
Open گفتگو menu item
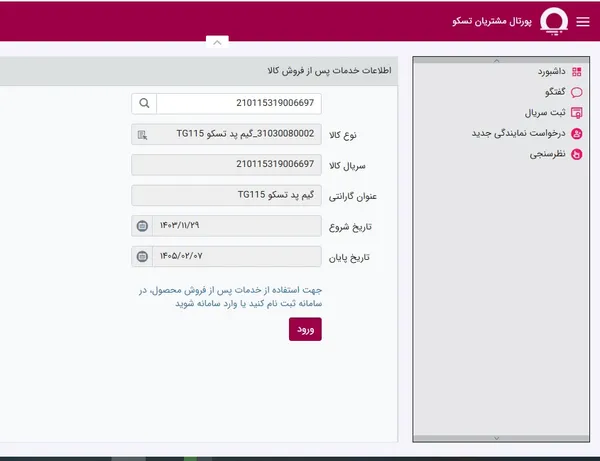point(555,92)
